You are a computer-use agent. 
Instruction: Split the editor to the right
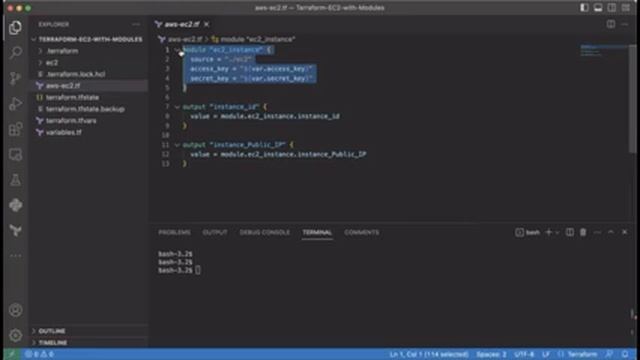(x=611, y=24)
